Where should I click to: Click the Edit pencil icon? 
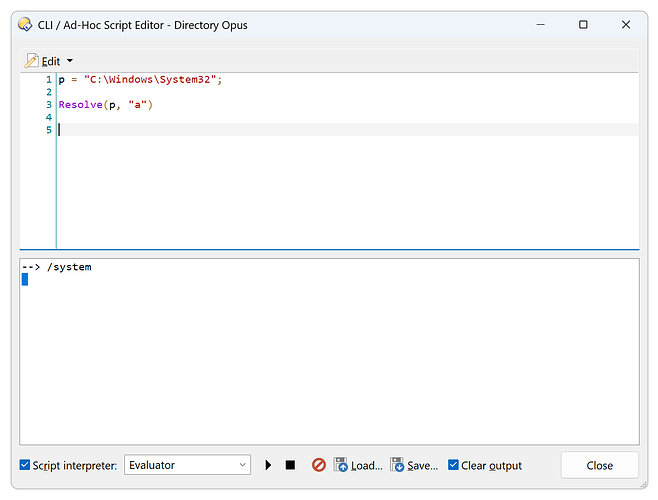click(31, 61)
